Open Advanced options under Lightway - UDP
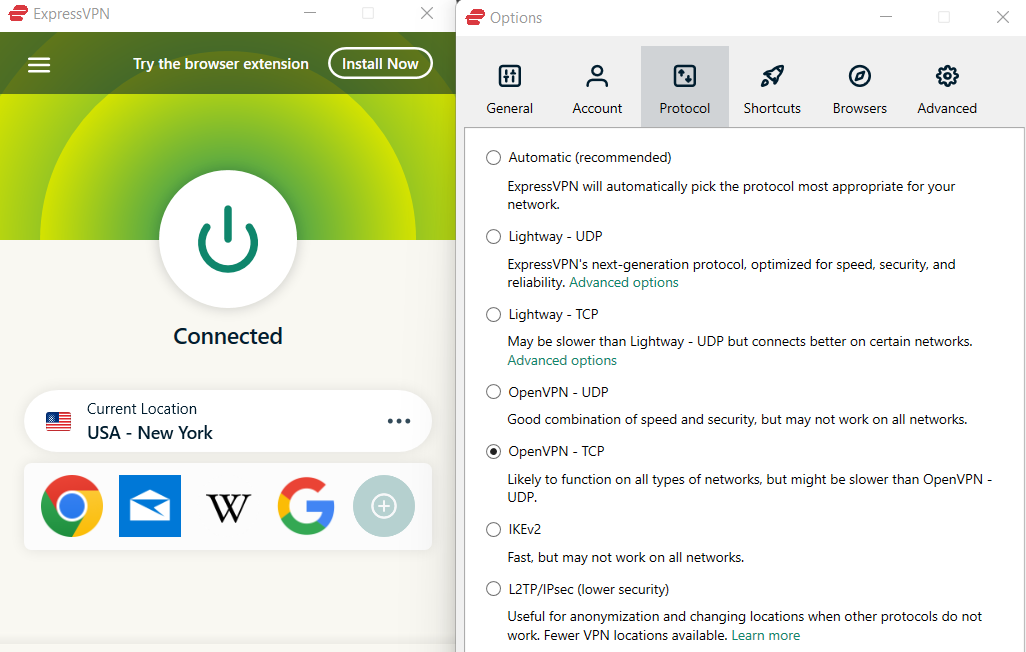 click(x=624, y=282)
